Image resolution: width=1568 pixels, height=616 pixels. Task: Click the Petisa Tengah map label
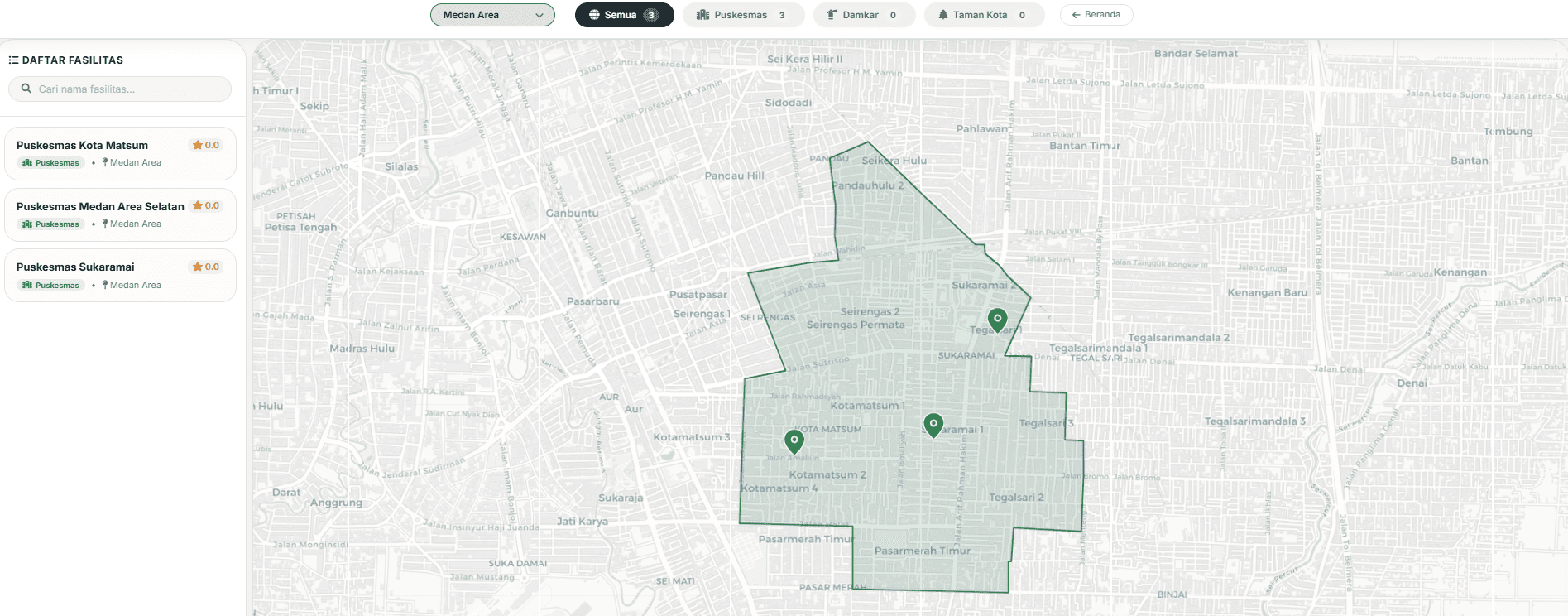pyautogui.click(x=300, y=227)
